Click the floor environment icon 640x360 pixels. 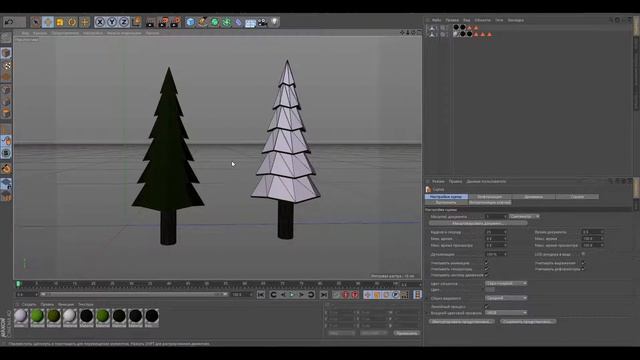coord(250,22)
